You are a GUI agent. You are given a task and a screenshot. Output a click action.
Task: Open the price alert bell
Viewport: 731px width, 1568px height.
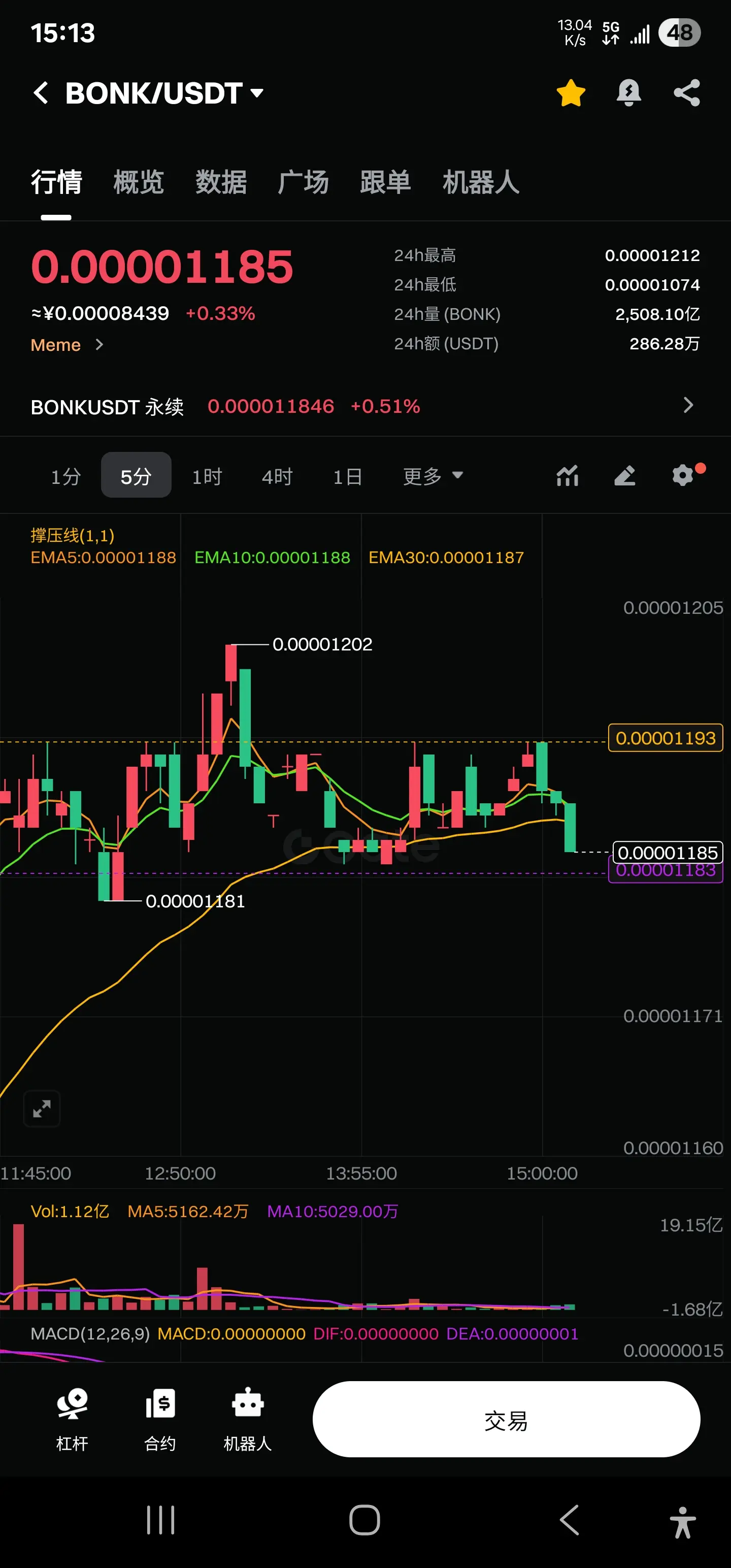click(629, 93)
